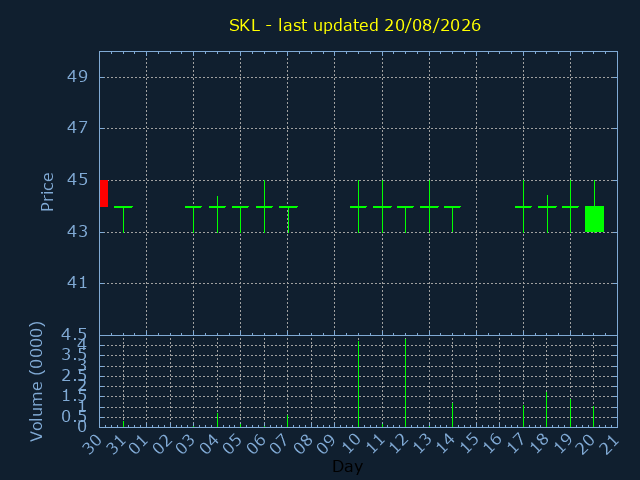Click the day axis label 31
The image size is (640, 480).
[x=116, y=444]
